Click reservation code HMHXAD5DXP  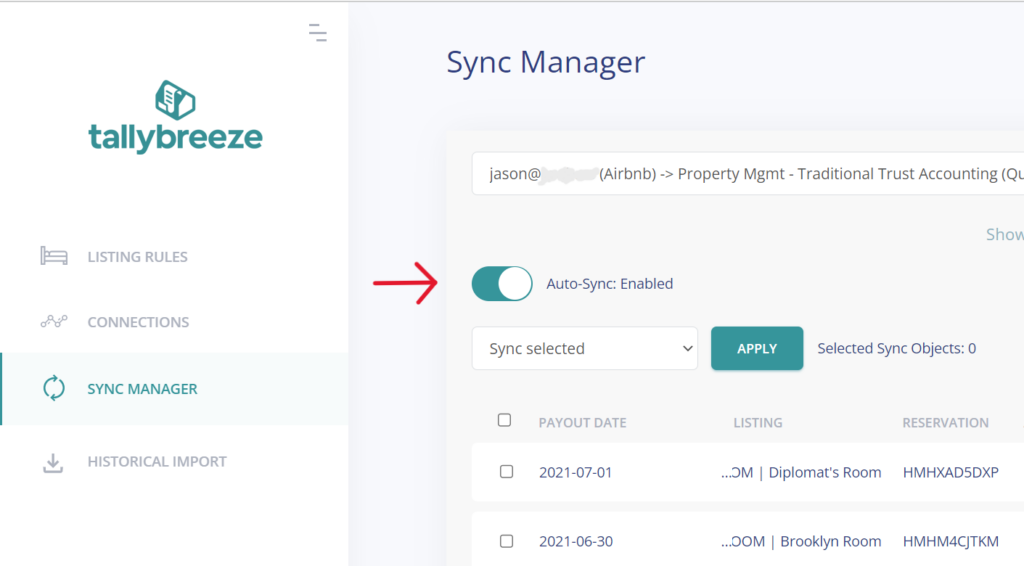coord(950,472)
